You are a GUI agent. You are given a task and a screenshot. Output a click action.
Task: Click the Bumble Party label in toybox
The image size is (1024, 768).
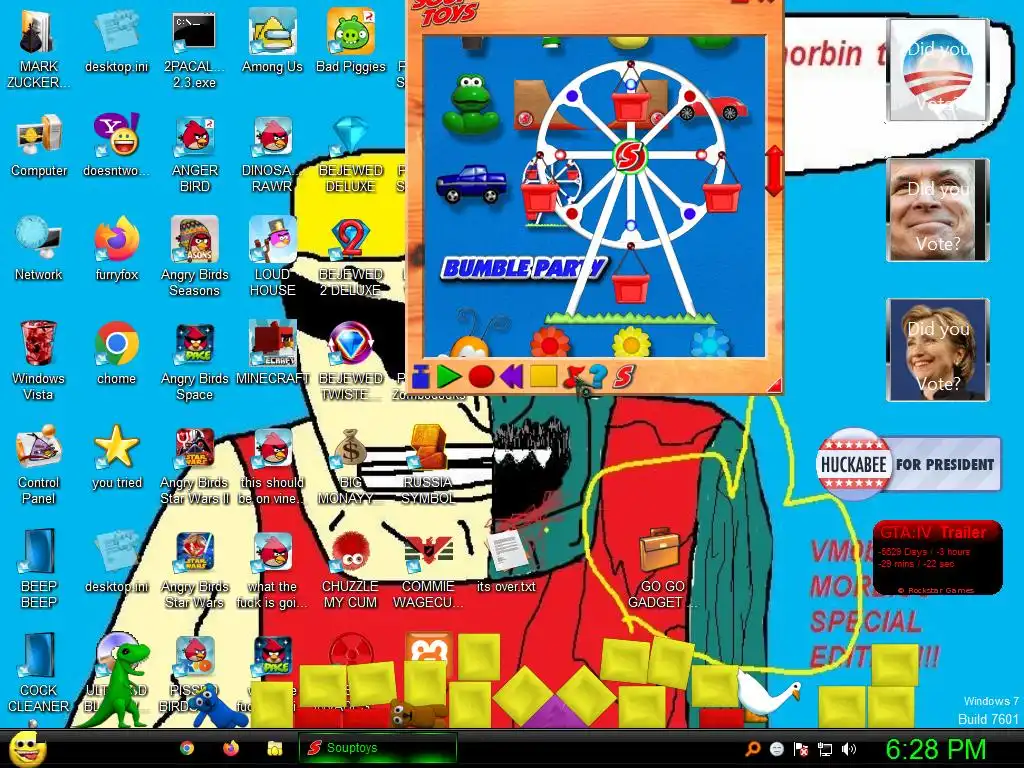[x=523, y=268]
